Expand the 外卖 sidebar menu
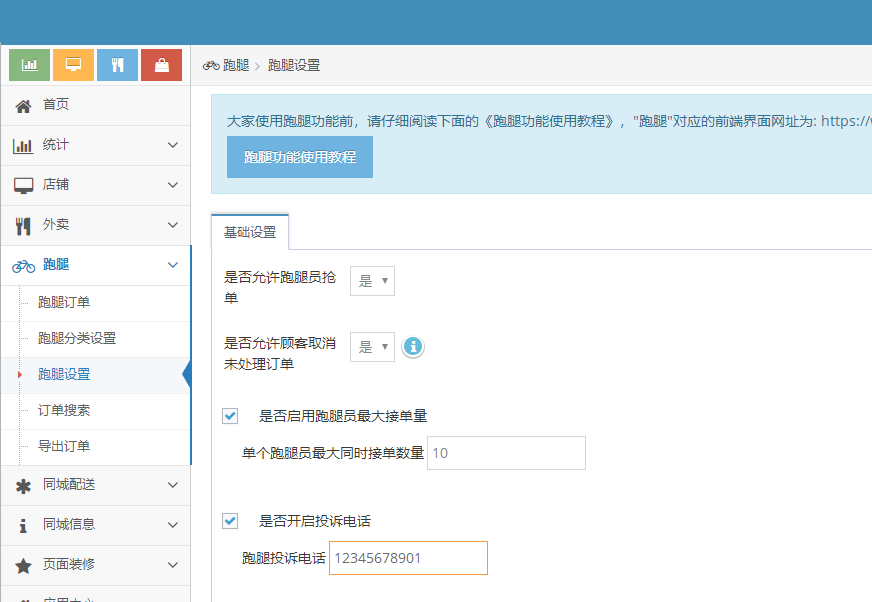Image resolution: width=872 pixels, height=602 pixels. [x=95, y=225]
